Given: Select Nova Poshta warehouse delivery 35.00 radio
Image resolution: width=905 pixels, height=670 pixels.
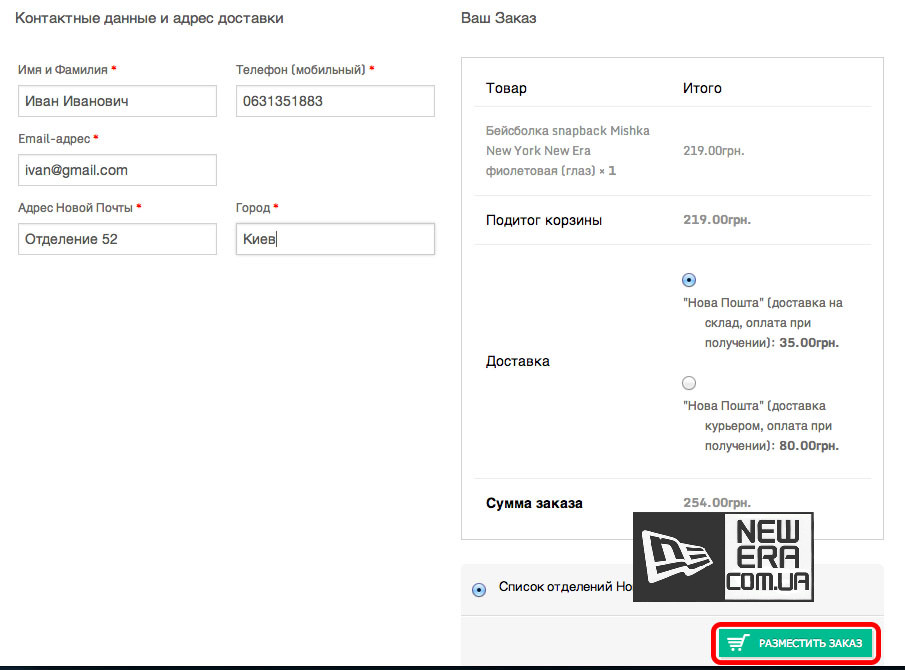Looking at the screenshot, I should click(x=689, y=280).
